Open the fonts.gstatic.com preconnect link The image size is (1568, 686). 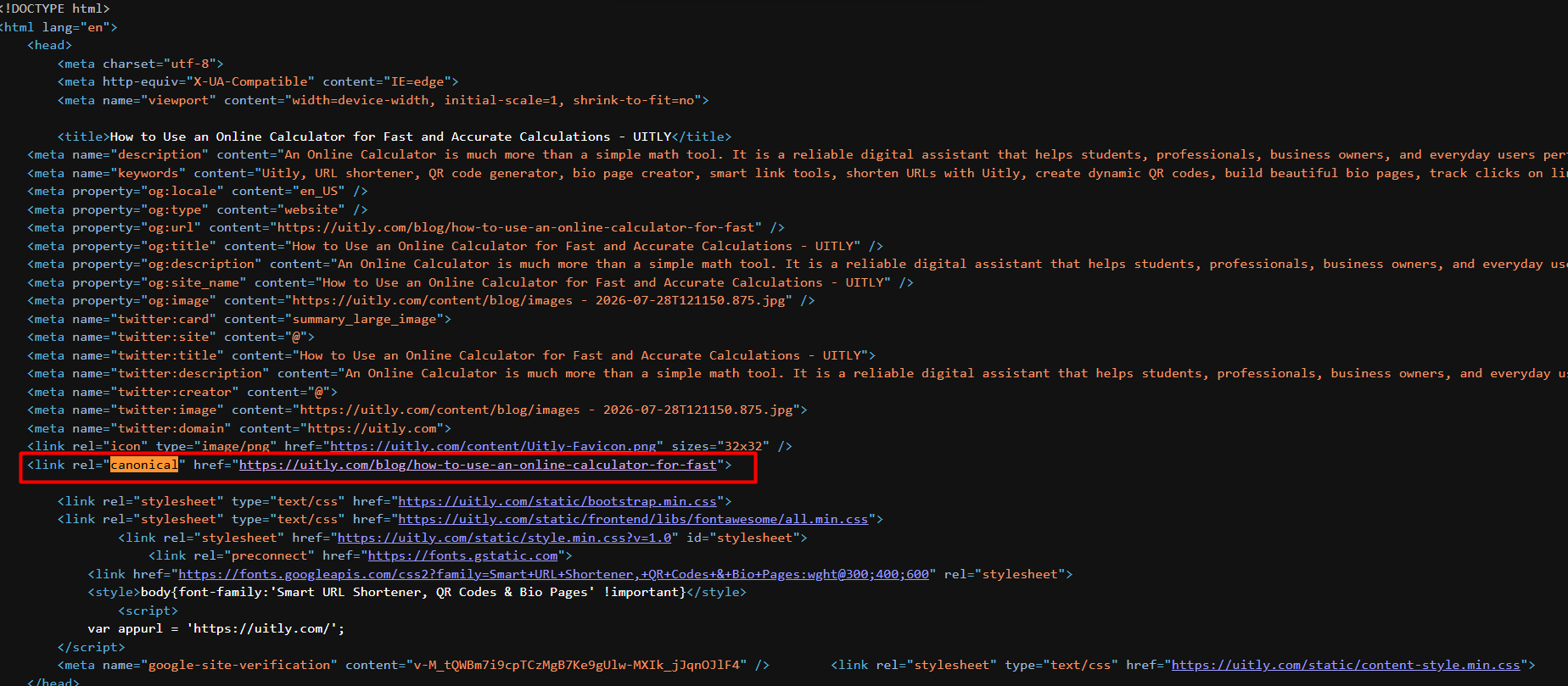pyautogui.click(x=463, y=555)
